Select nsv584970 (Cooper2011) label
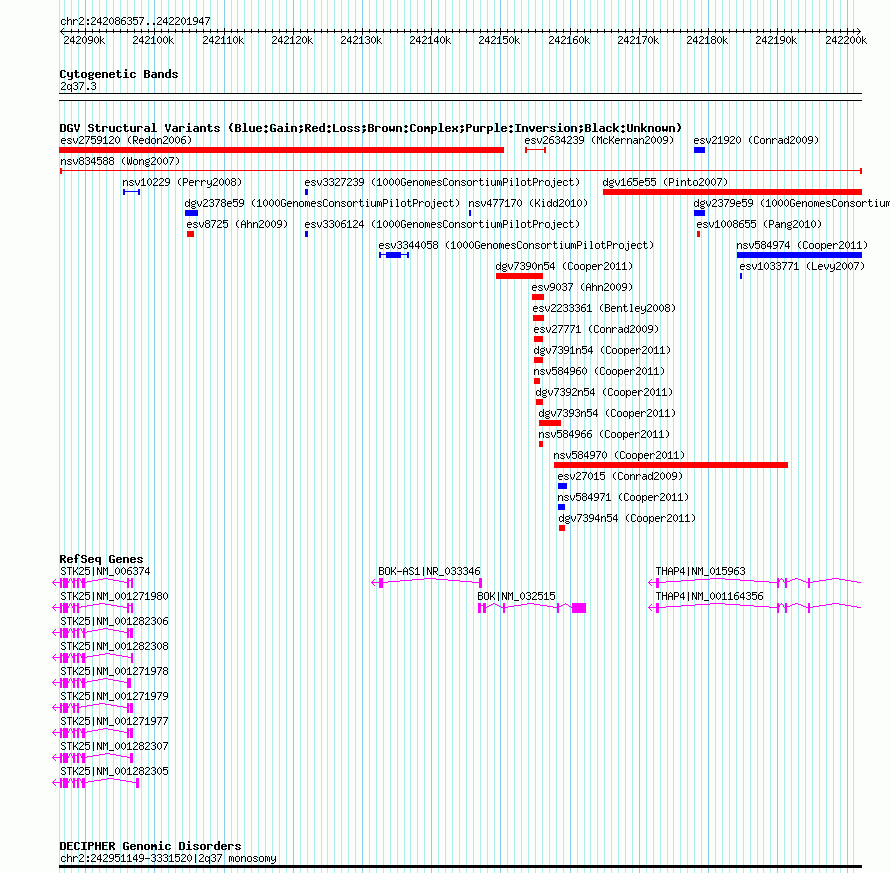 click(619, 455)
